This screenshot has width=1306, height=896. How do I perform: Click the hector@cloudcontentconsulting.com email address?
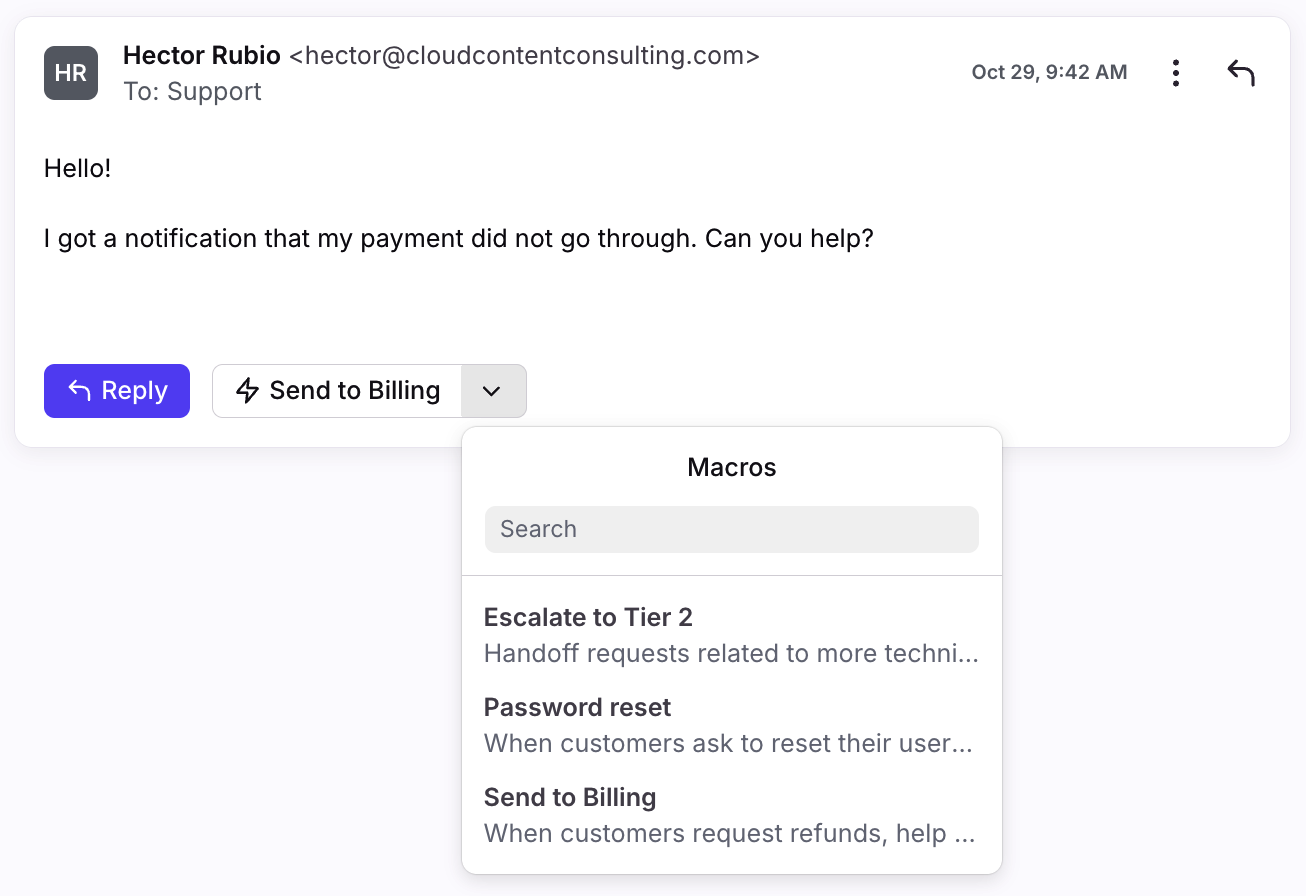click(524, 56)
